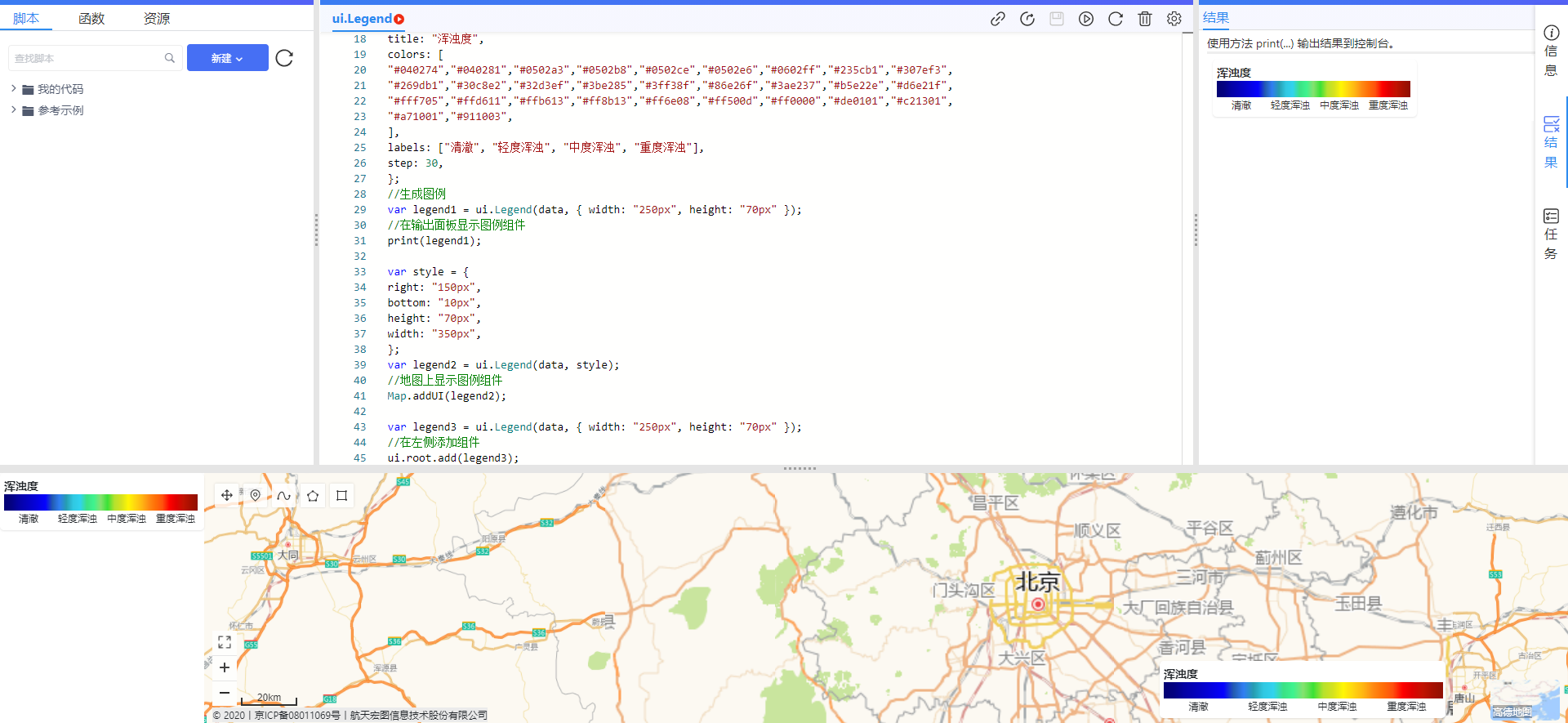Switch to the 脚本 tab
The width and height of the screenshot is (1568, 723).
26,18
